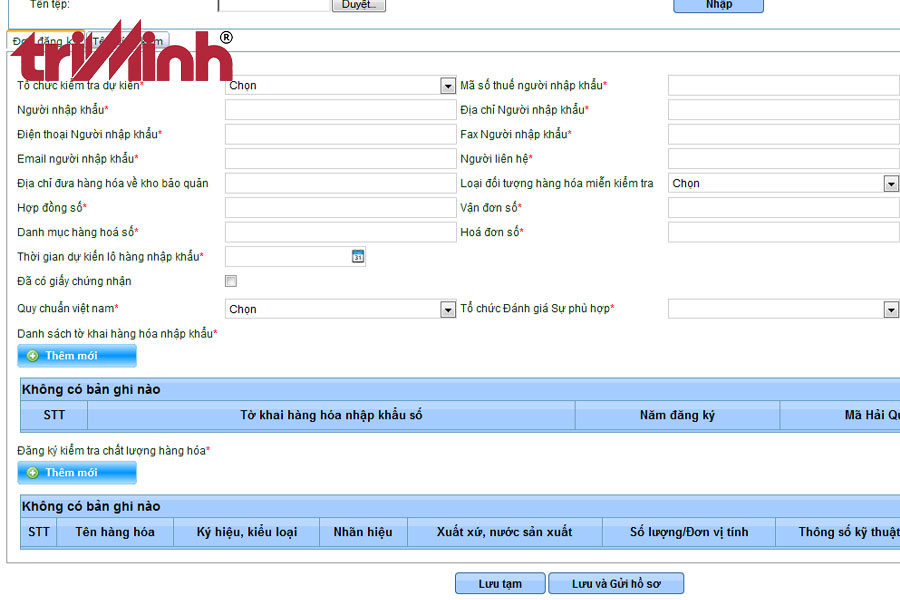Click the Lưu tạm button

pos(500,584)
